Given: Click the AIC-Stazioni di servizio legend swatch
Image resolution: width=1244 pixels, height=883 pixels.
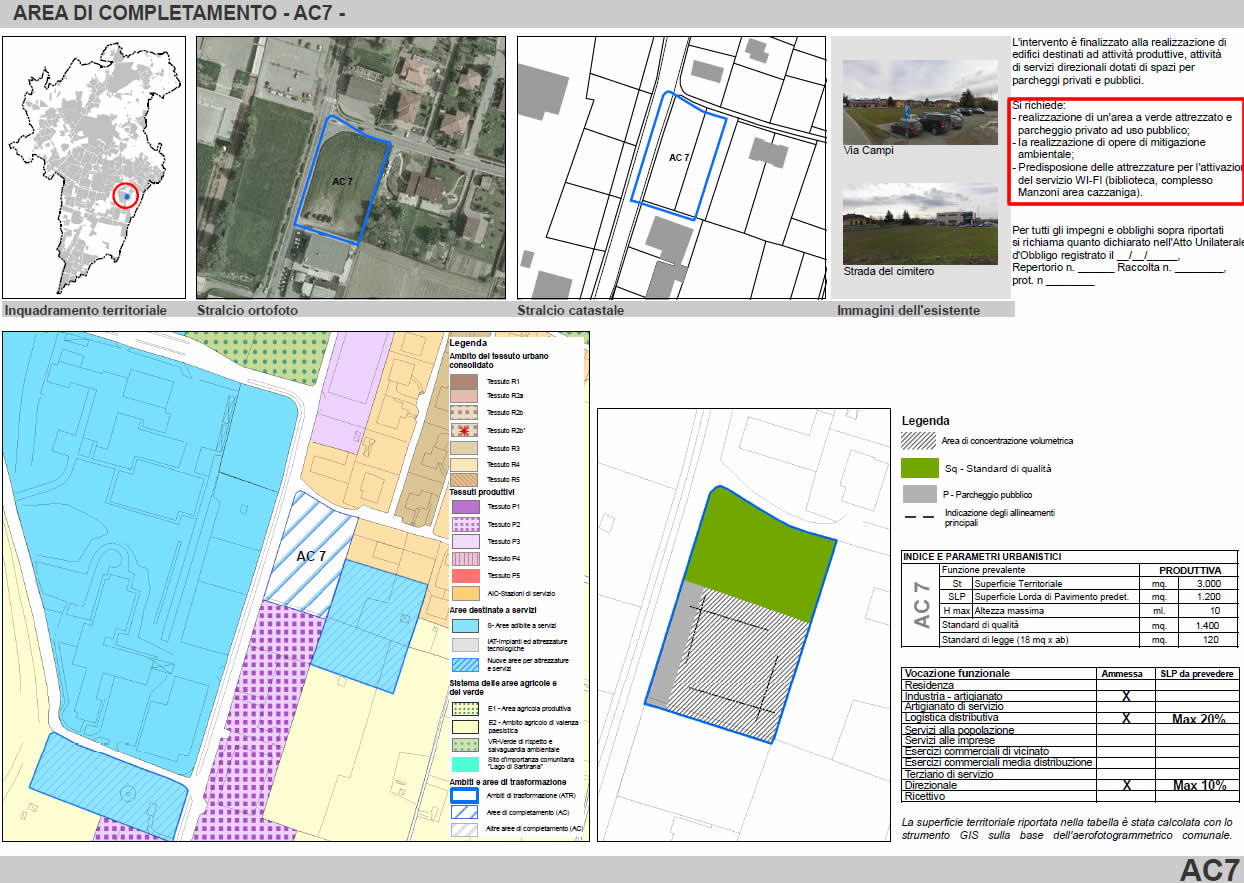Looking at the screenshot, I should (x=465, y=593).
